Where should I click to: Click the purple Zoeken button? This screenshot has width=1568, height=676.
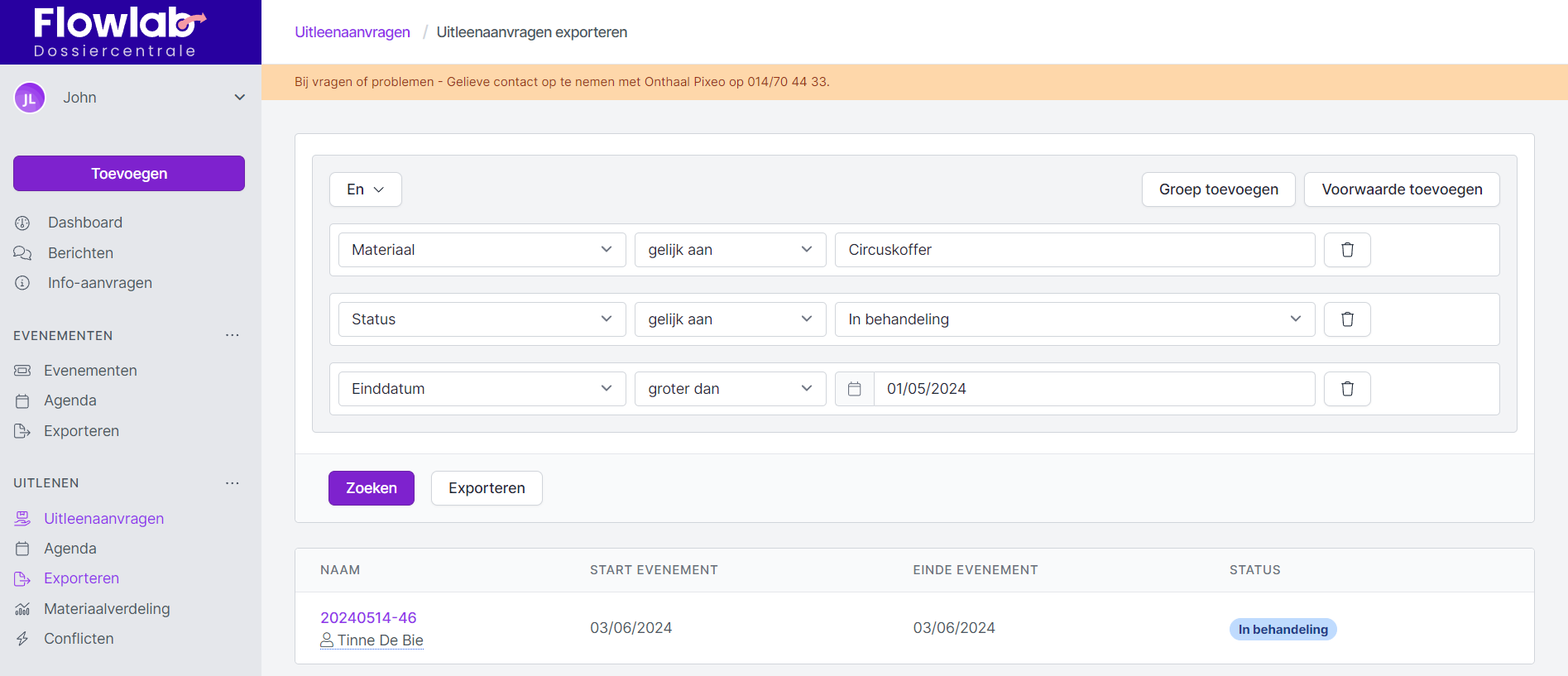[371, 488]
